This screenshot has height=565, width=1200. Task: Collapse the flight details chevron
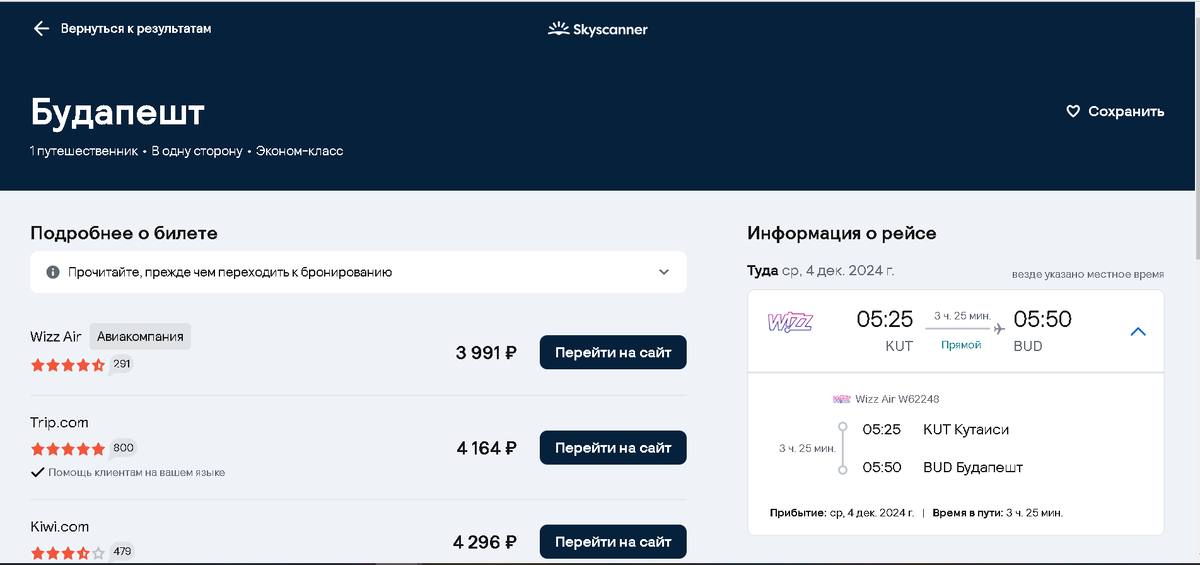pyautogui.click(x=1137, y=332)
